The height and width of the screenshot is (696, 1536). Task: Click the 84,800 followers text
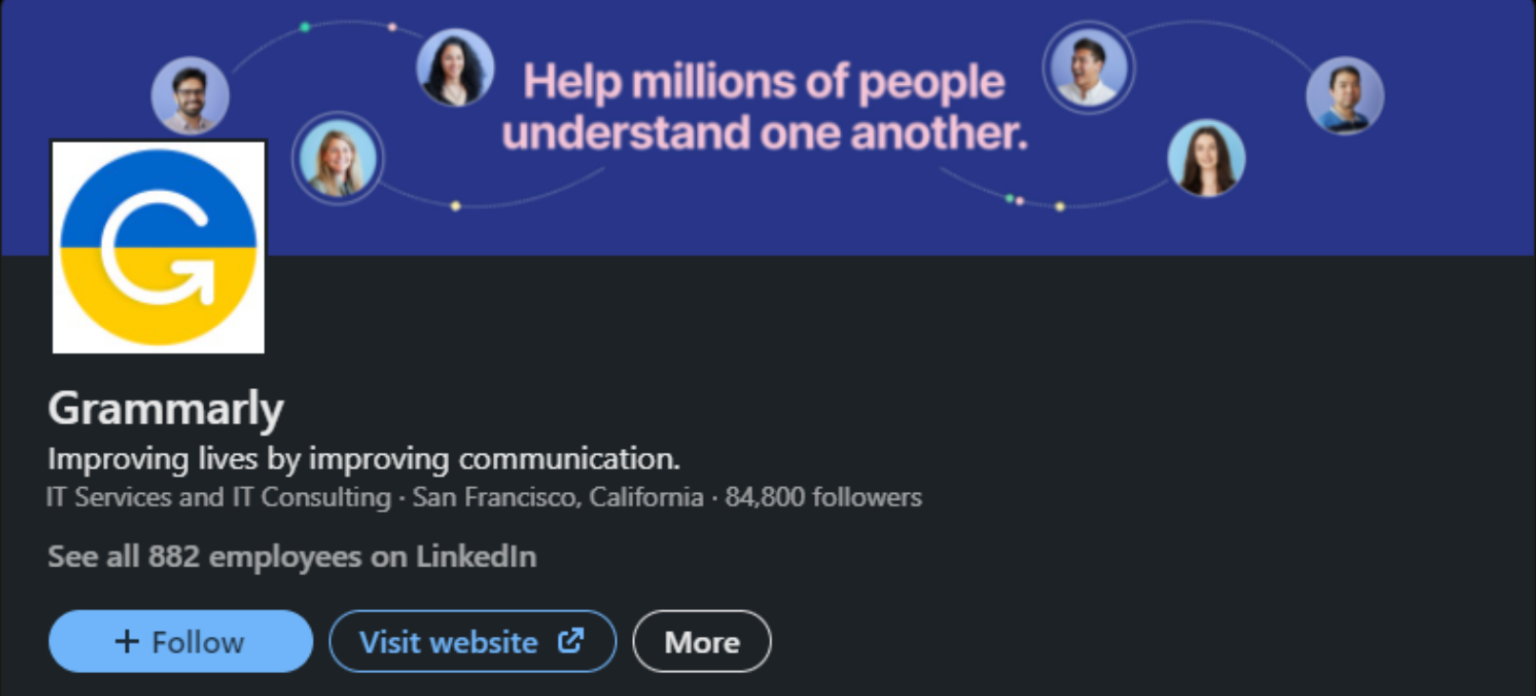[x=822, y=497]
